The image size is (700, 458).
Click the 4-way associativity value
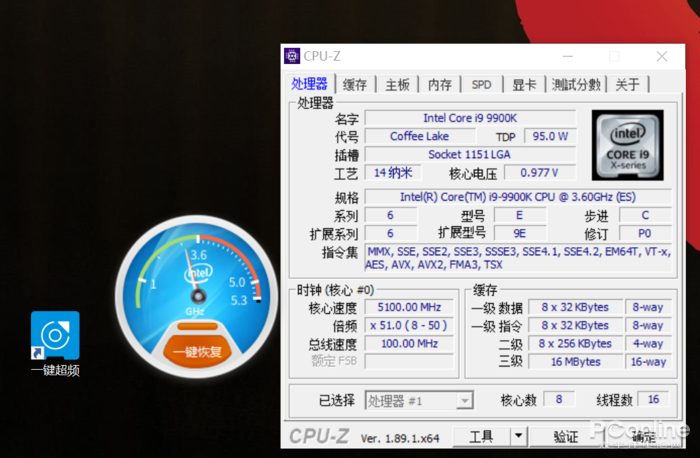tap(648, 343)
